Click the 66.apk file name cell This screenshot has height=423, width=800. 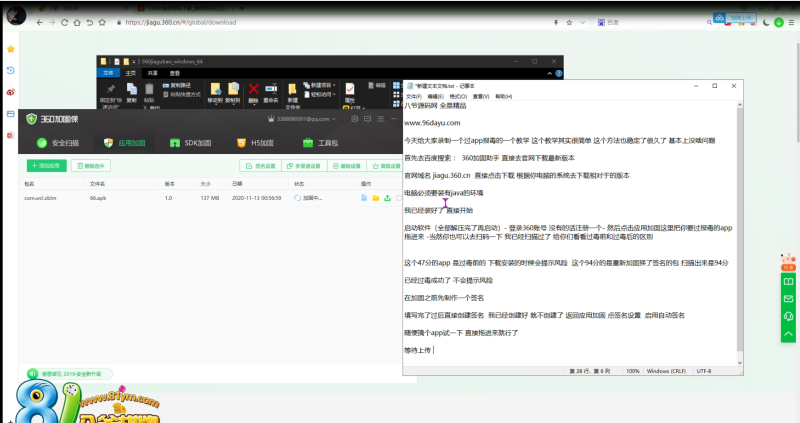click(98, 198)
